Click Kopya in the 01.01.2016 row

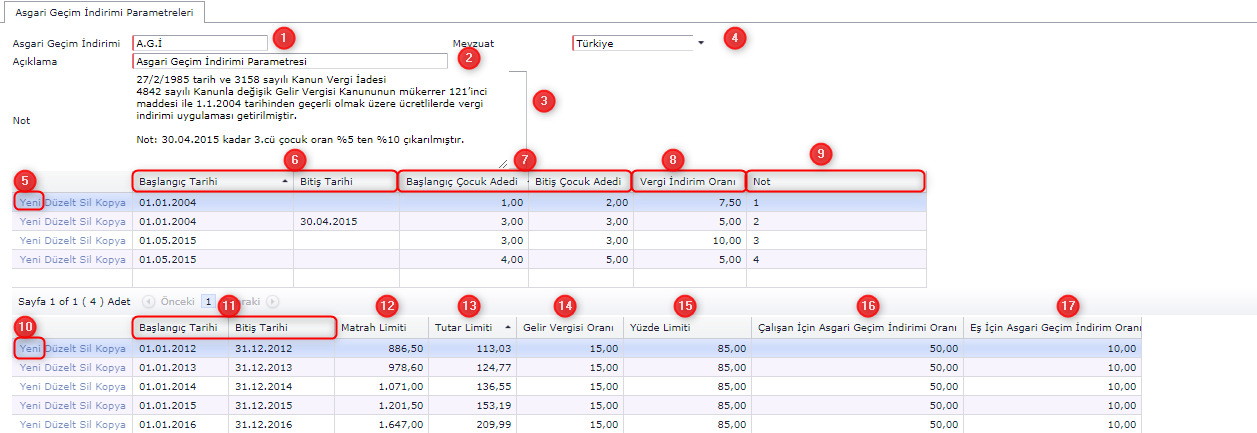[112, 423]
